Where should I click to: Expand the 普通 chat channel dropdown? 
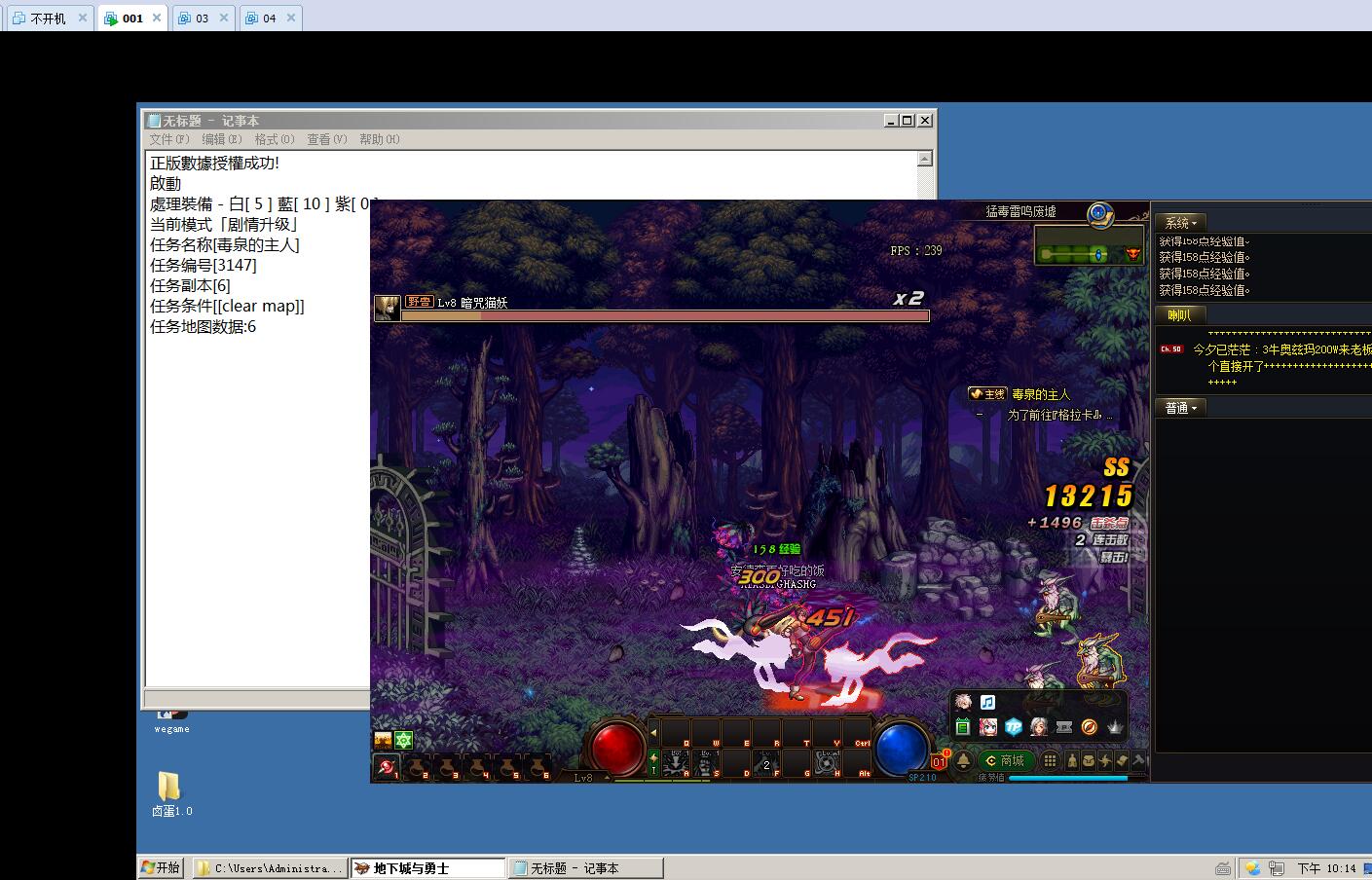point(1181,408)
